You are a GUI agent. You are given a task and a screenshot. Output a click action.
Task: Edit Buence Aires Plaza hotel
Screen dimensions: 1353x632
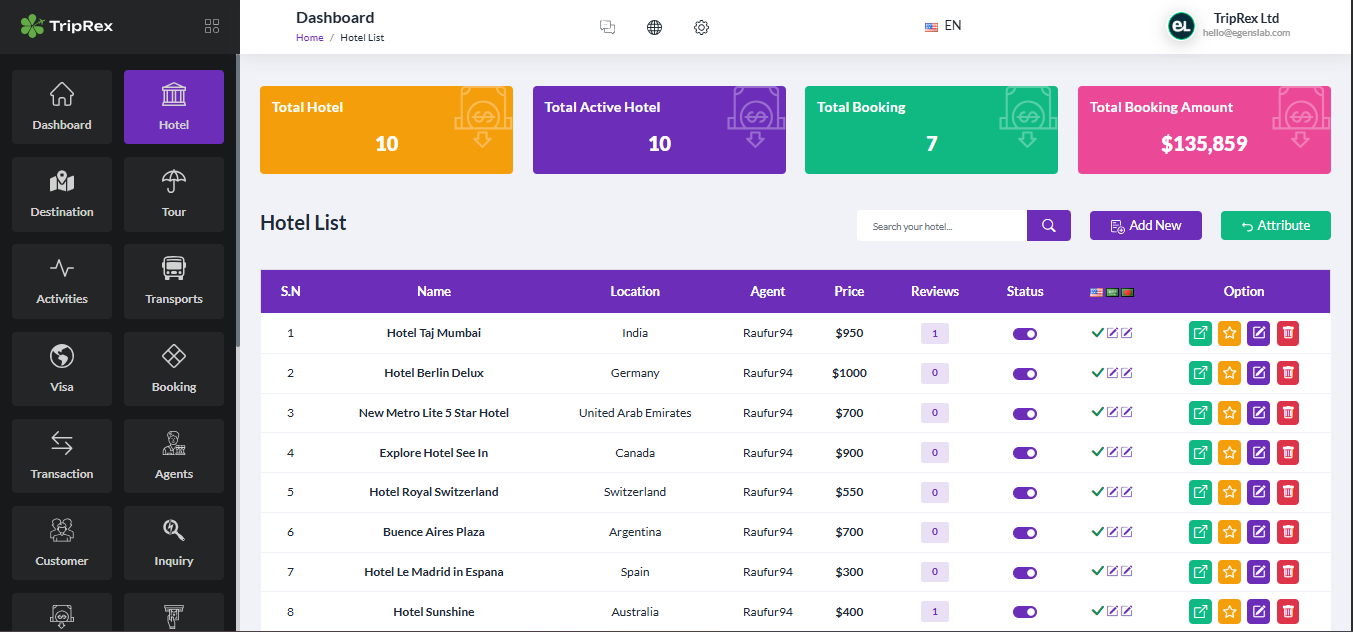1258,532
